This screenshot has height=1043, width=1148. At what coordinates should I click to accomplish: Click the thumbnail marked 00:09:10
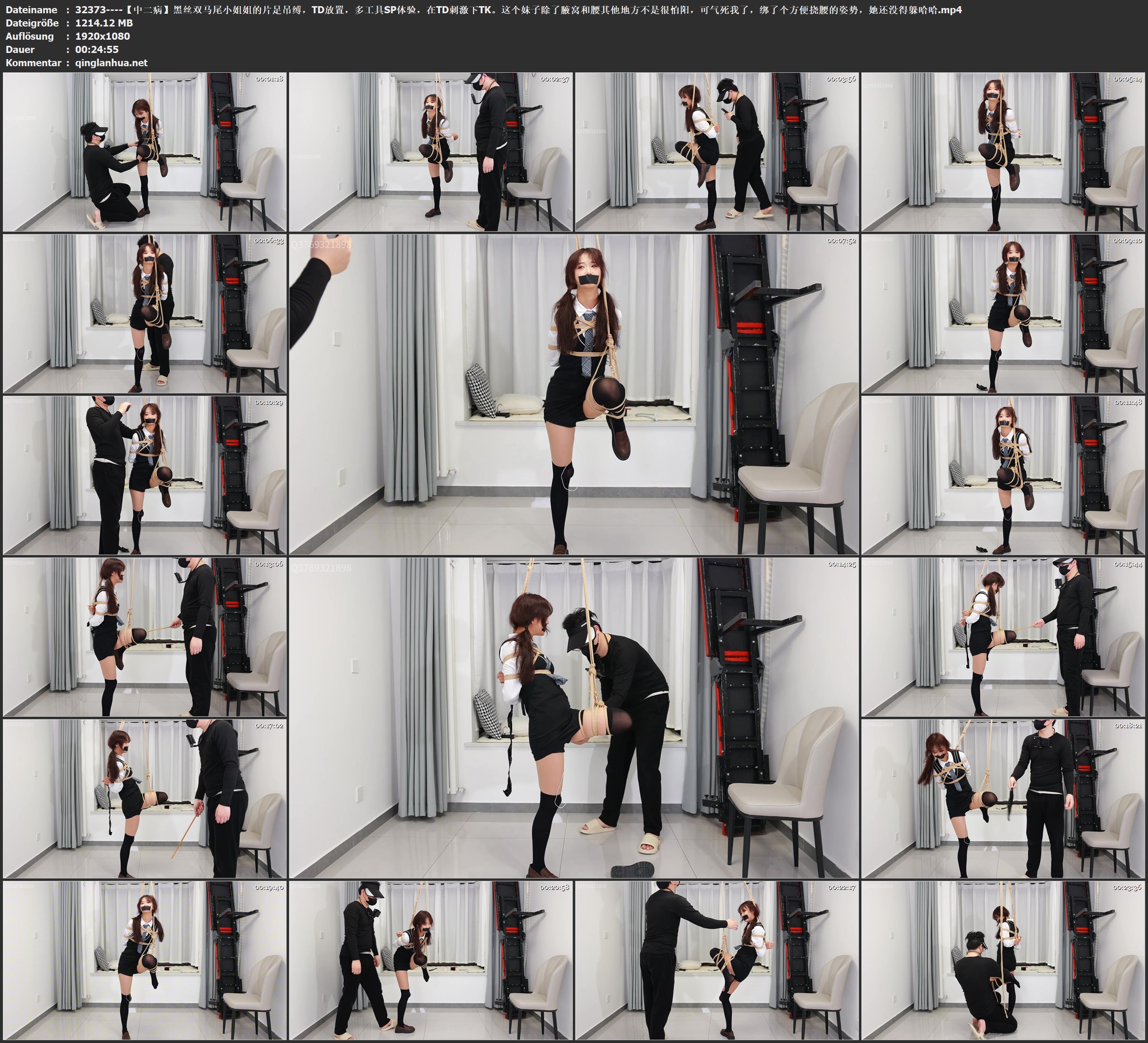click(x=1003, y=313)
